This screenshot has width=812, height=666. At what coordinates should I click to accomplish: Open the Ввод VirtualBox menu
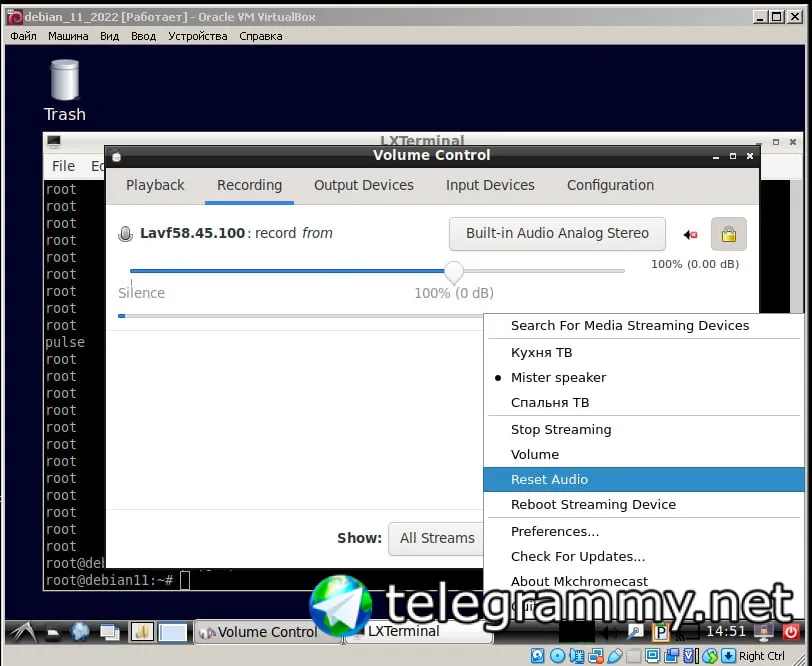point(143,36)
